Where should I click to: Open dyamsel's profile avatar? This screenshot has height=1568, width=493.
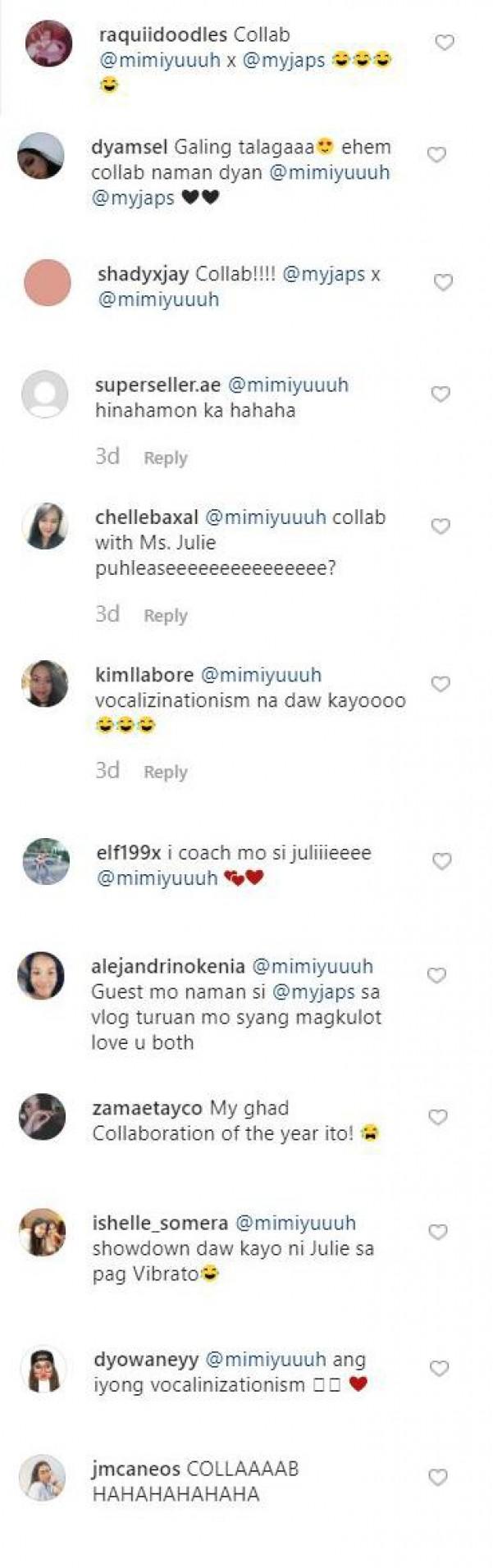[41, 155]
